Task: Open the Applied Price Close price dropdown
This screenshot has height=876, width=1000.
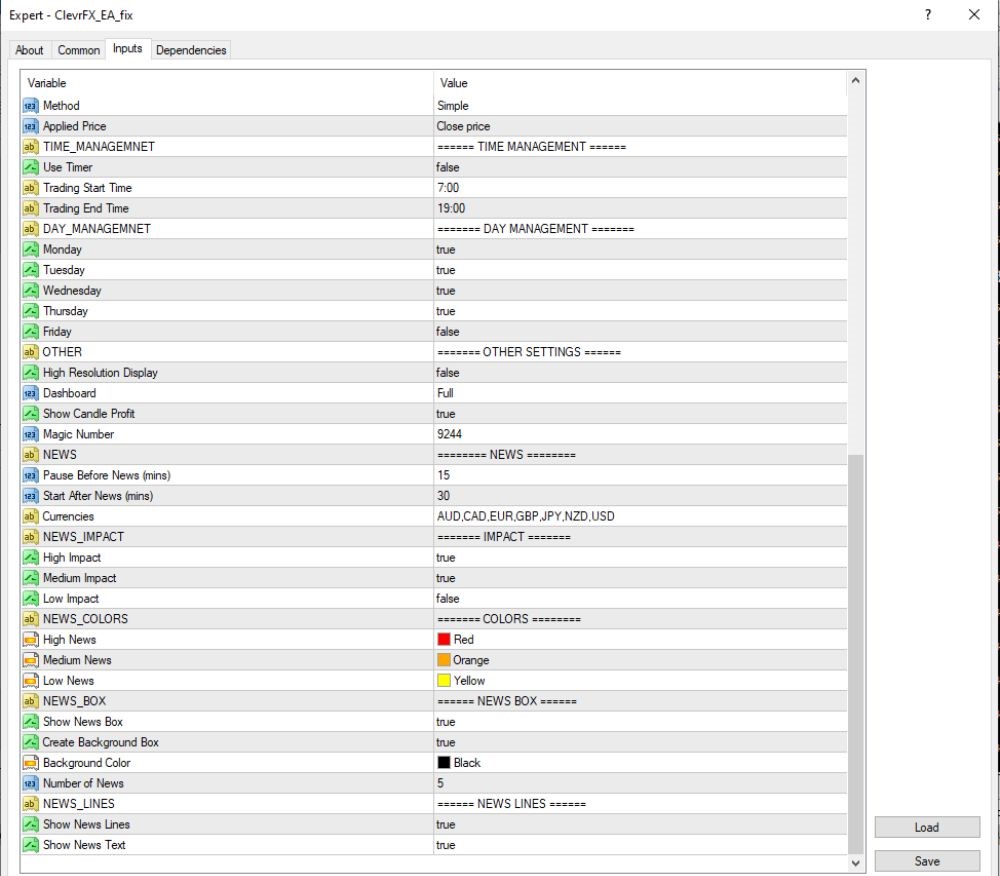Action: point(640,126)
